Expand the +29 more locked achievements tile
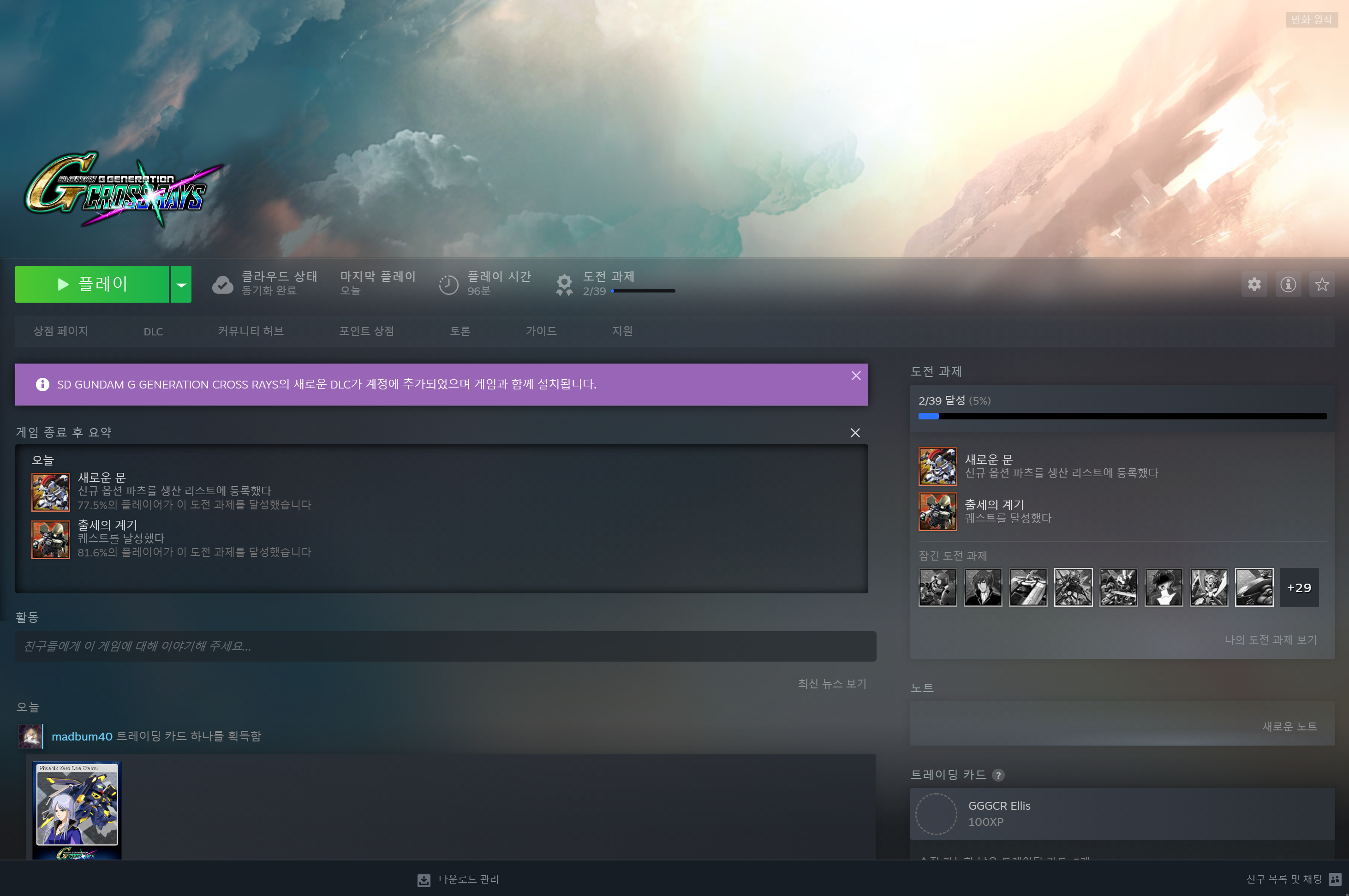The width and height of the screenshot is (1349, 896). click(x=1299, y=587)
